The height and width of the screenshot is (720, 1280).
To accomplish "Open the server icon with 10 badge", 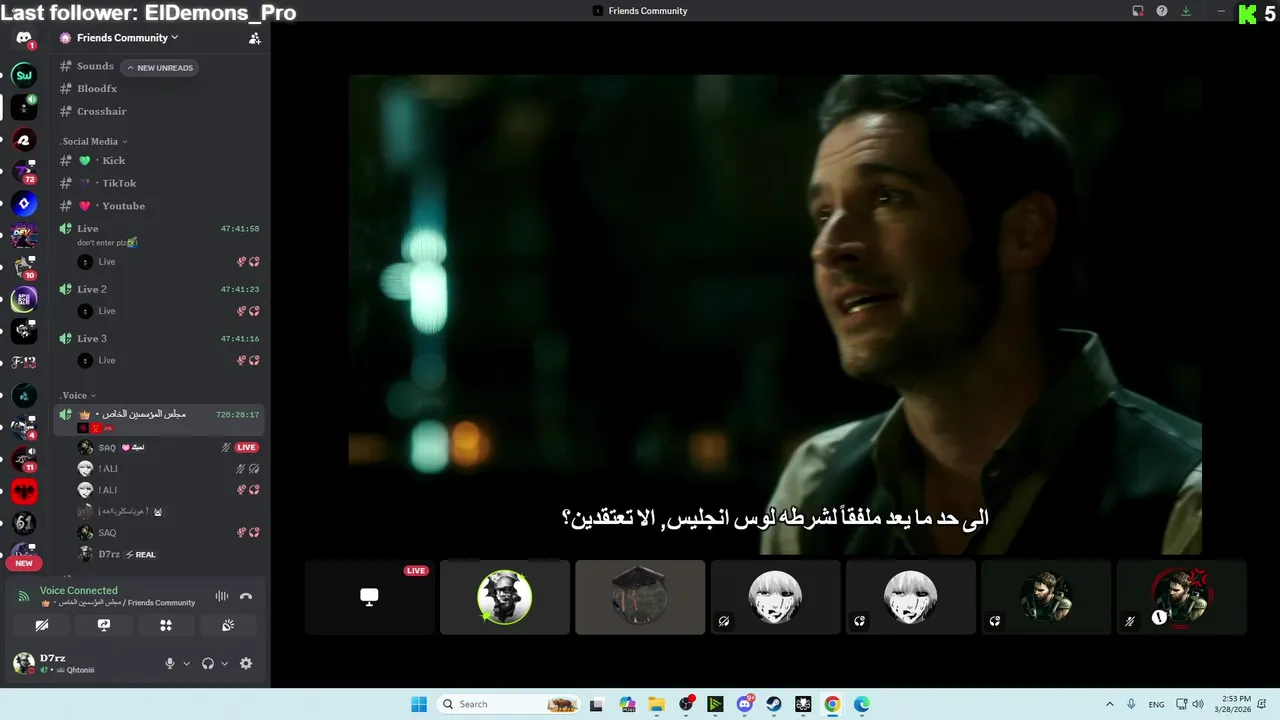I will coord(24,268).
